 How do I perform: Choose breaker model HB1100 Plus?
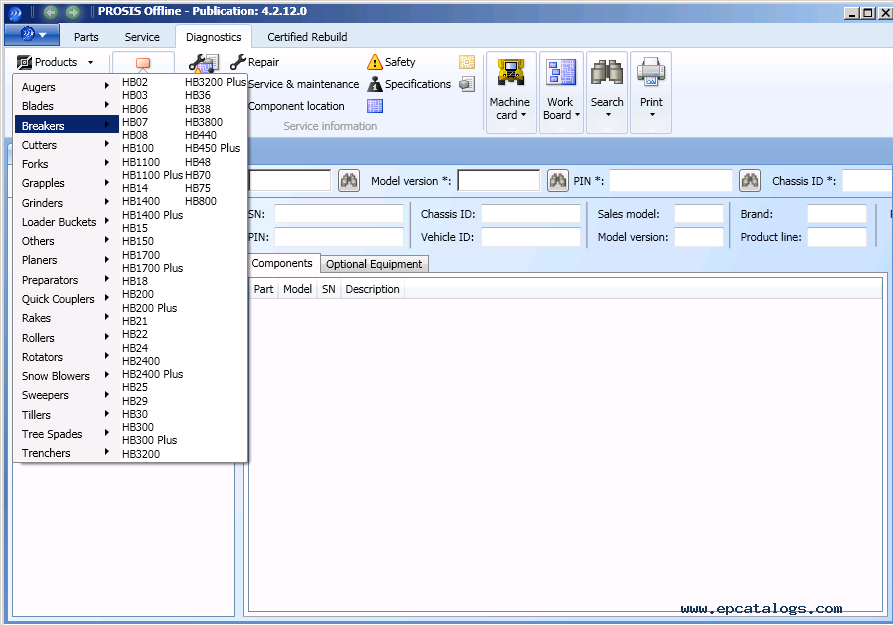(152, 175)
